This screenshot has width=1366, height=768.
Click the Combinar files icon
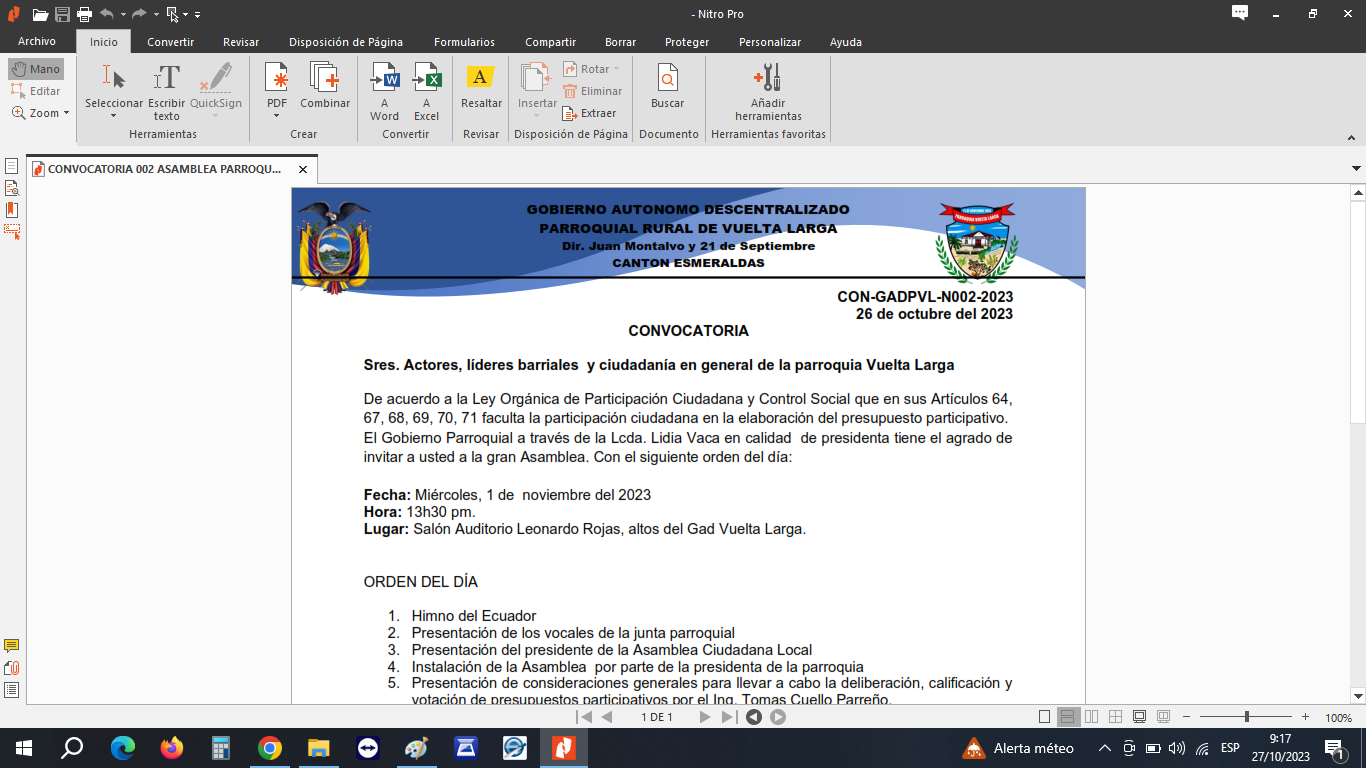coord(325,79)
